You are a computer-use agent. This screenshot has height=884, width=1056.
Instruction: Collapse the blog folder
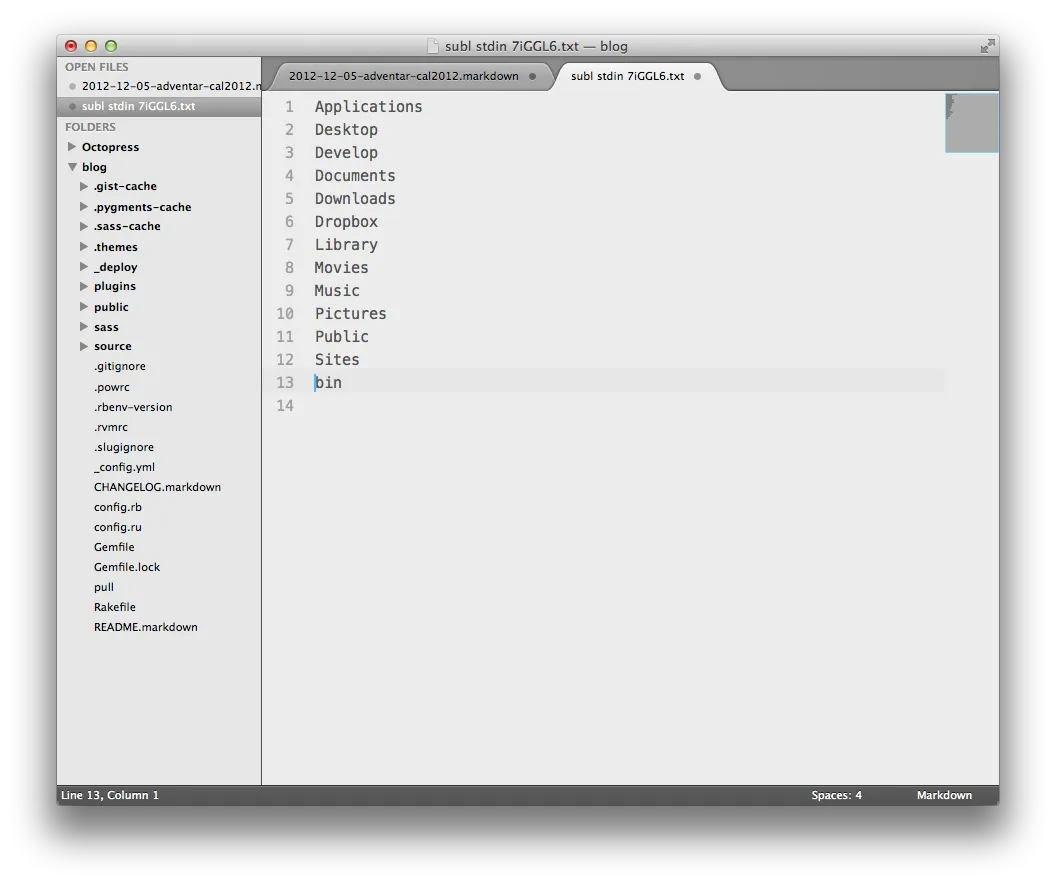coord(72,167)
